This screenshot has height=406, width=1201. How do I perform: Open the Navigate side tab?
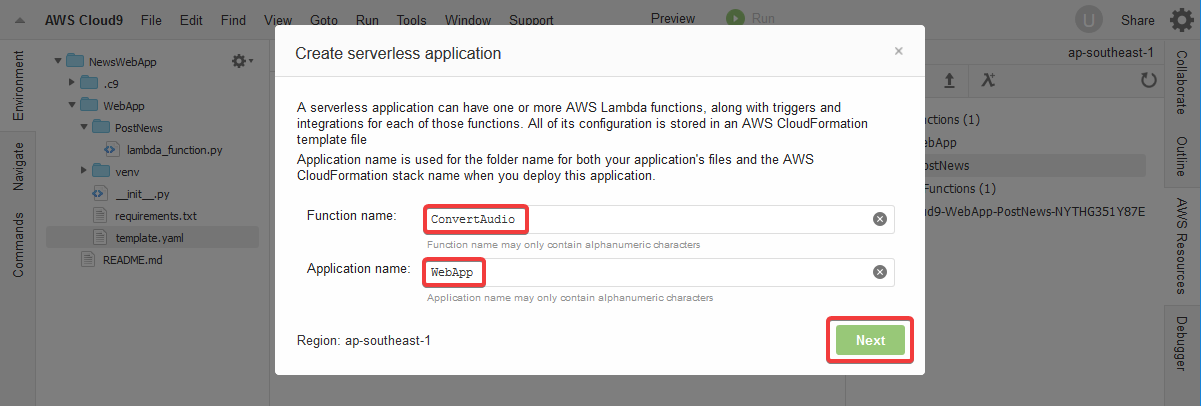pos(17,166)
